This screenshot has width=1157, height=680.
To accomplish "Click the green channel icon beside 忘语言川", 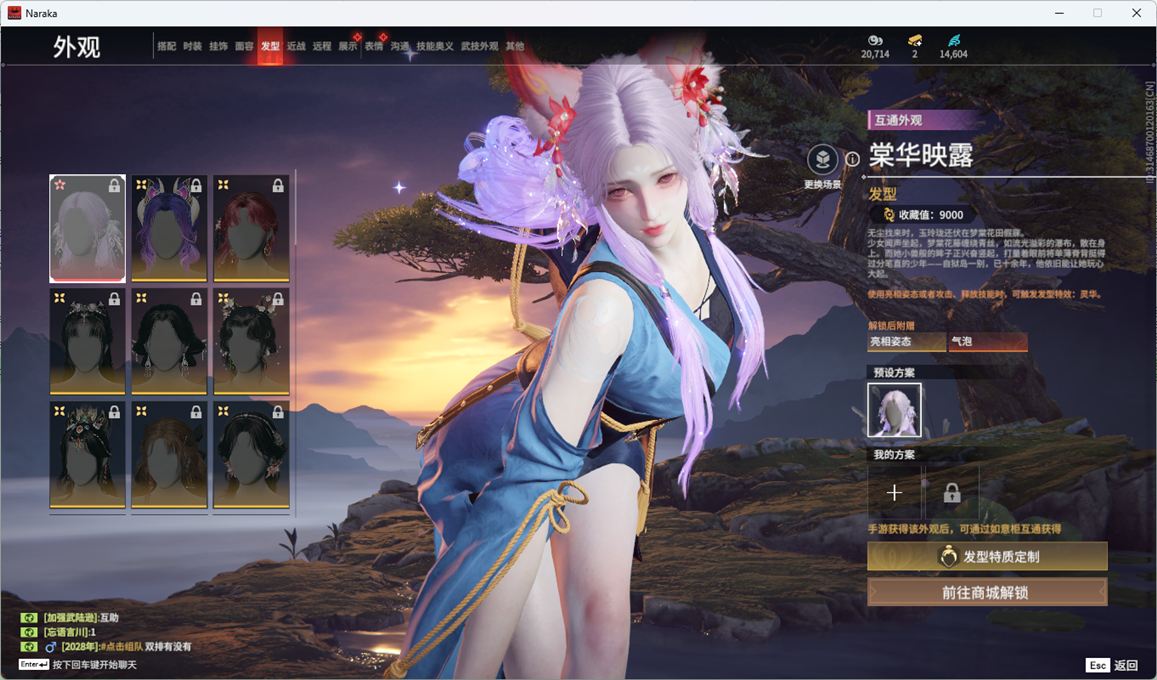I will coord(29,632).
